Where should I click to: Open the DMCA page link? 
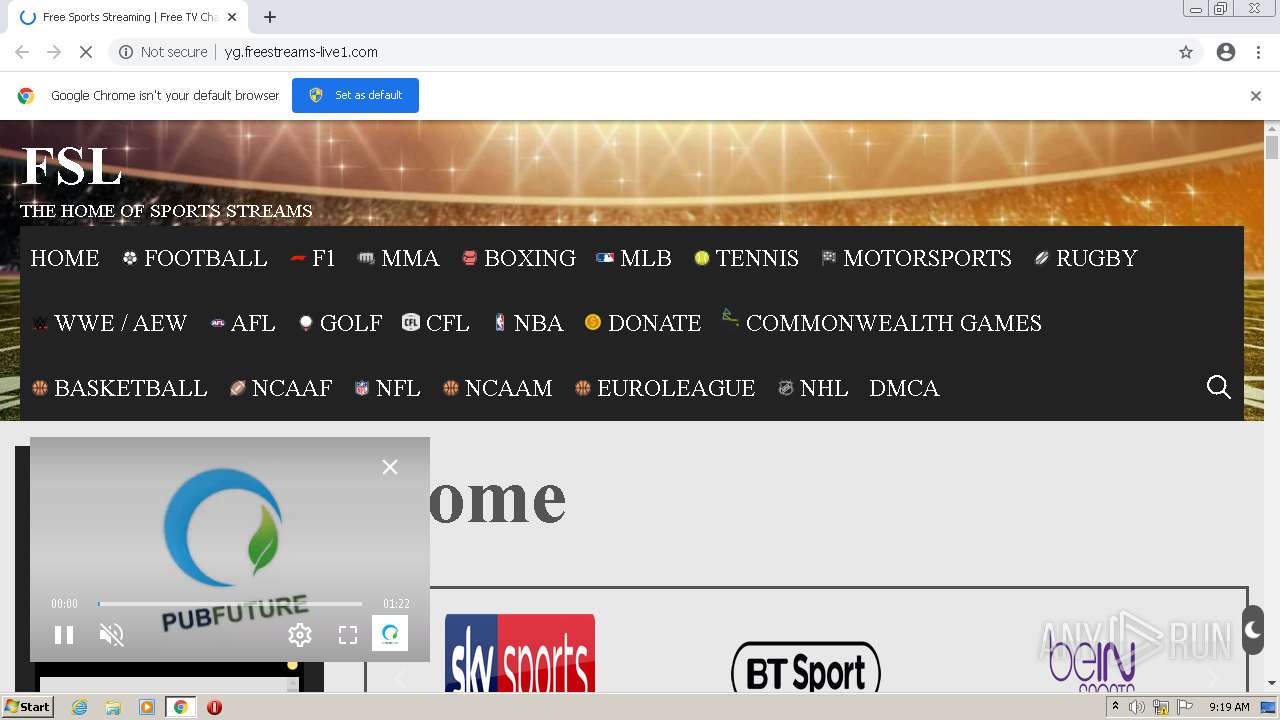(x=904, y=388)
